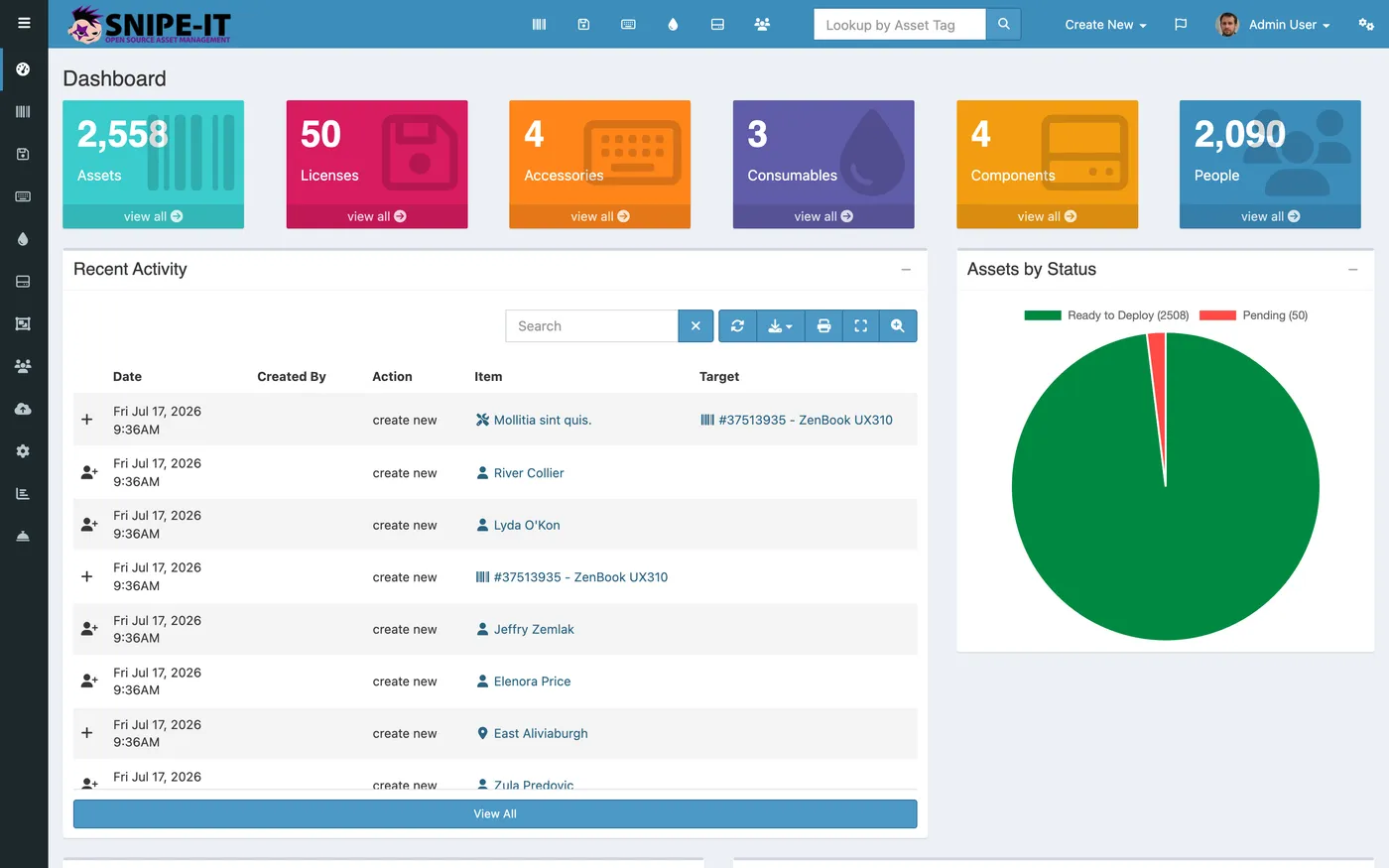Open Import cloud upload icon in sidebar
The width and height of the screenshot is (1389, 868).
point(23,409)
